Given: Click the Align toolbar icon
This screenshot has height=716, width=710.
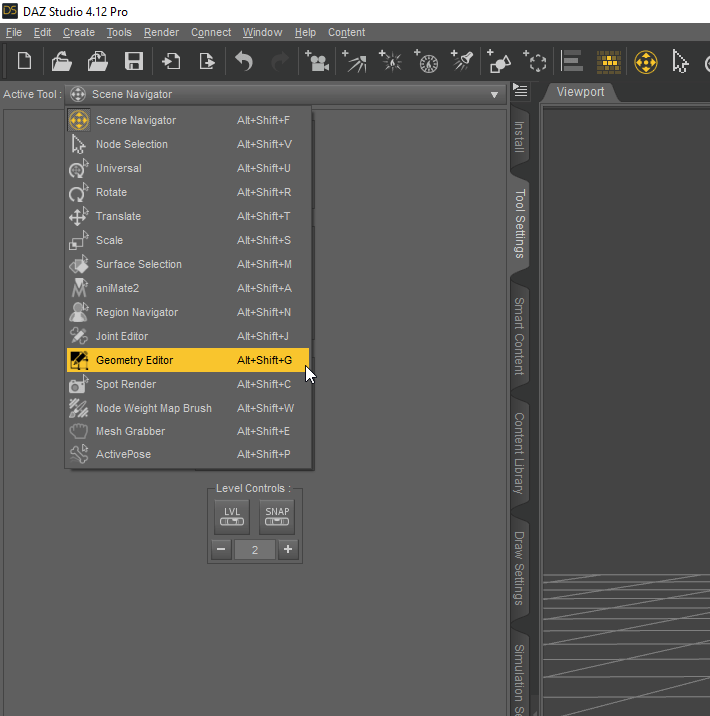Looking at the screenshot, I should point(572,61).
